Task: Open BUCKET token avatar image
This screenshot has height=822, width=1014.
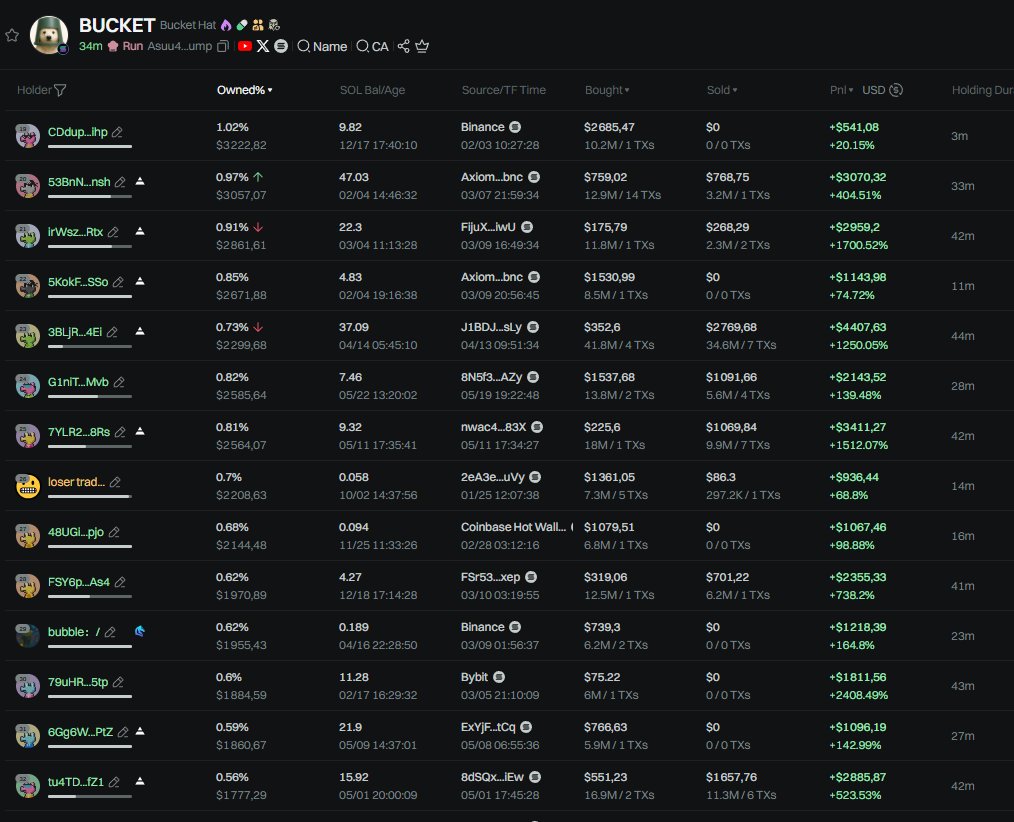Action: (49, 35)
